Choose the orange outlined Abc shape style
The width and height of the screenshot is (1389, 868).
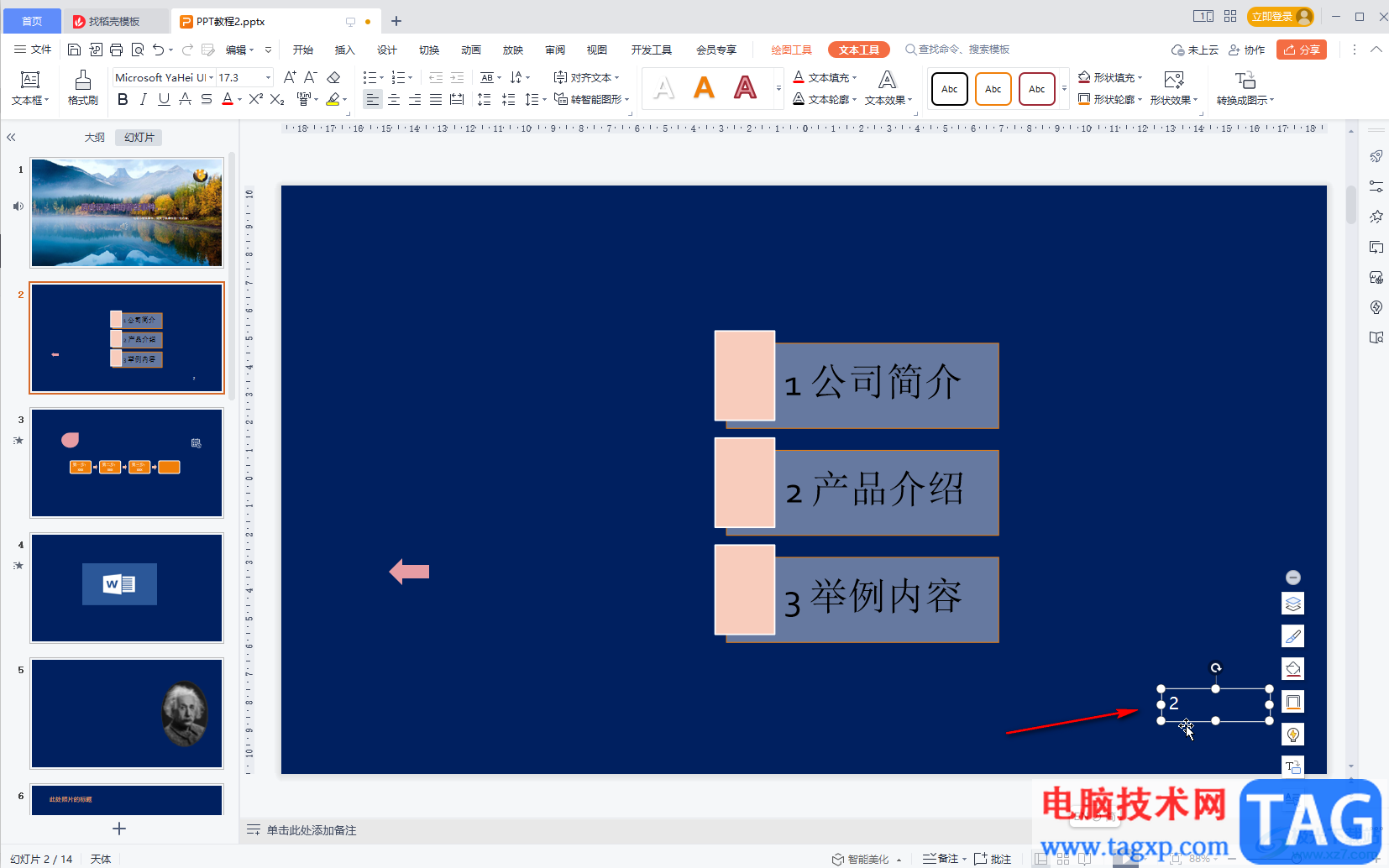point(993,88)
